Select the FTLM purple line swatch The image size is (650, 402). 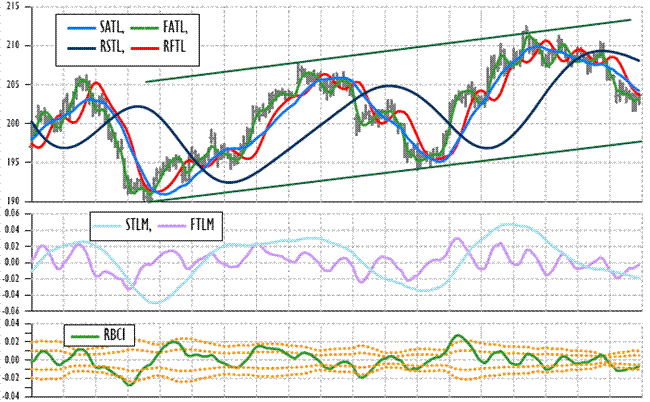point(172,226)
